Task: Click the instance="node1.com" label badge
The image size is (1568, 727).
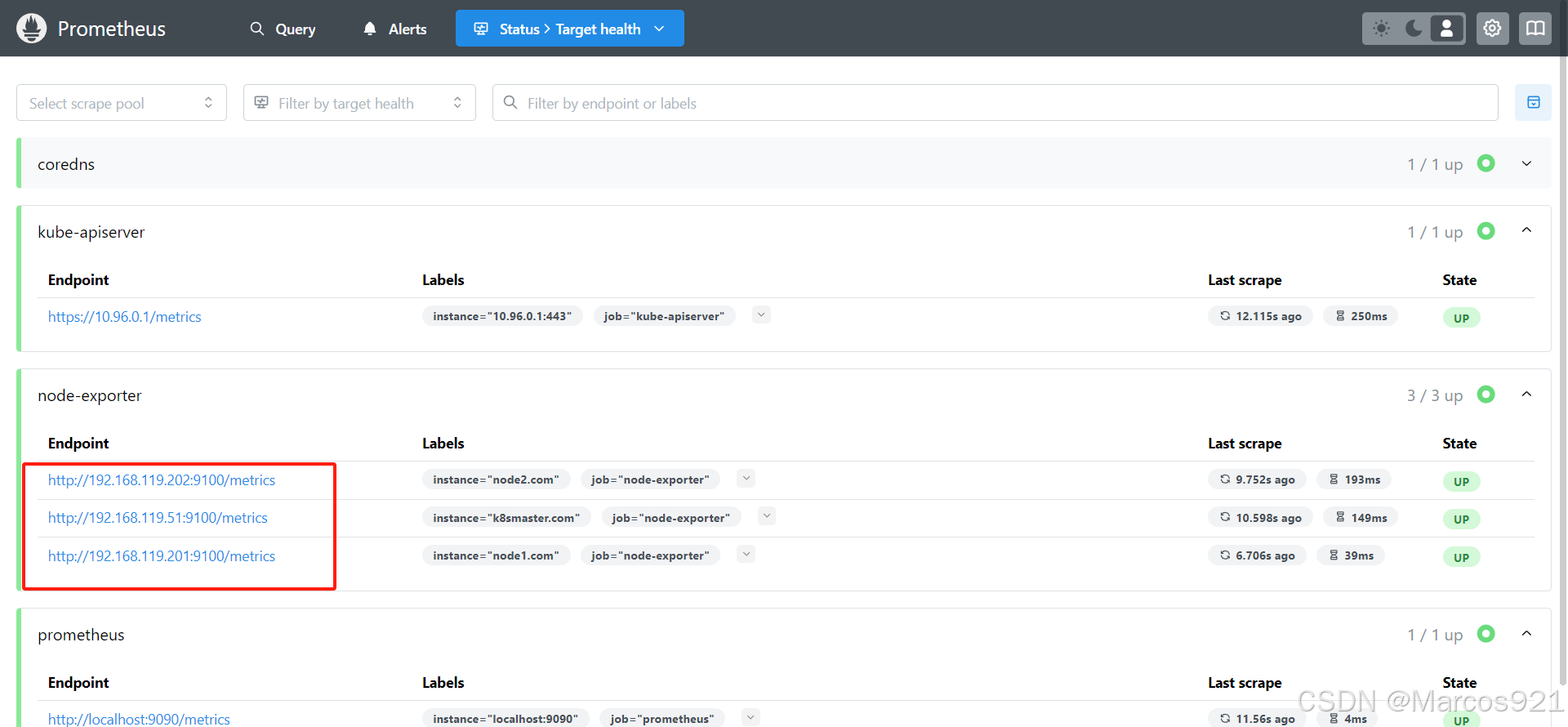Action: click(496, 555)
